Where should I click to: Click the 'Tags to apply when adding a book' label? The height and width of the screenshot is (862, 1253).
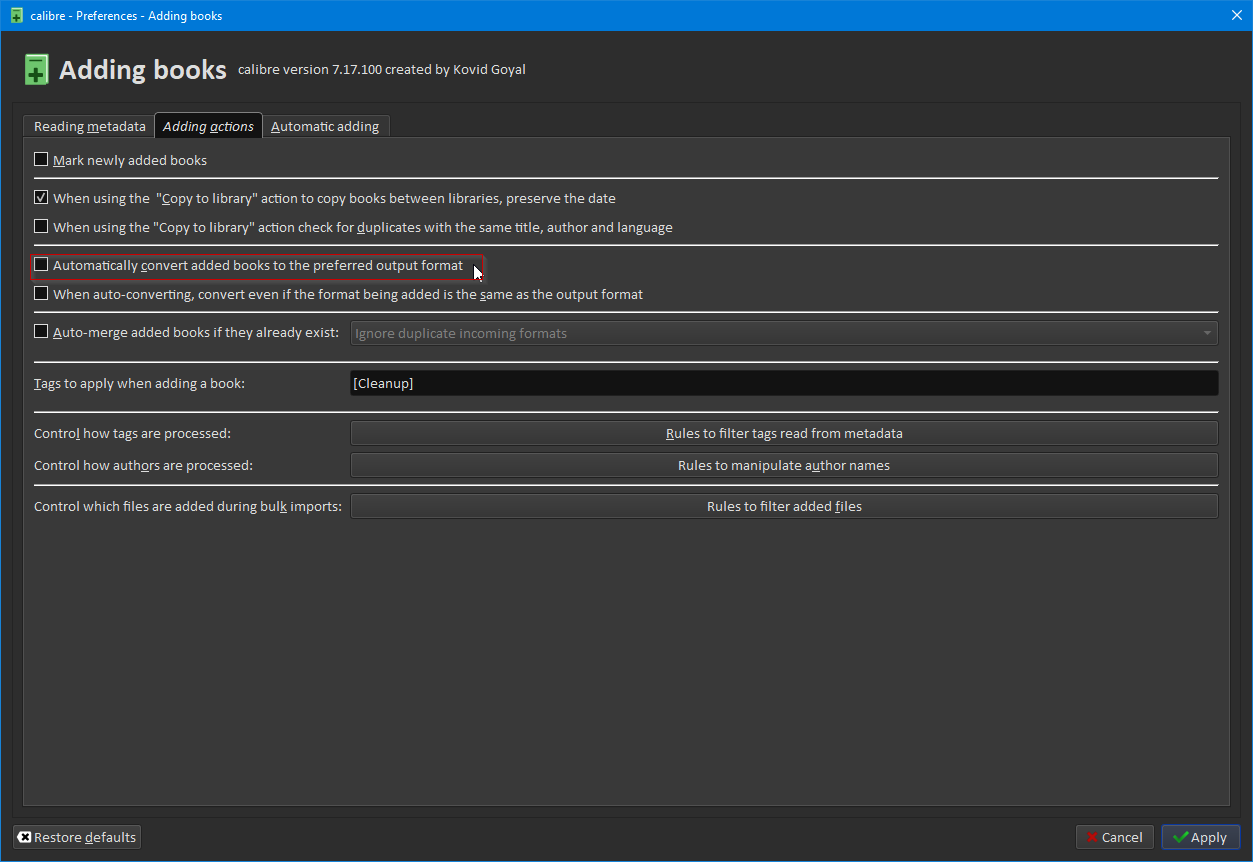tap(140, 383)
